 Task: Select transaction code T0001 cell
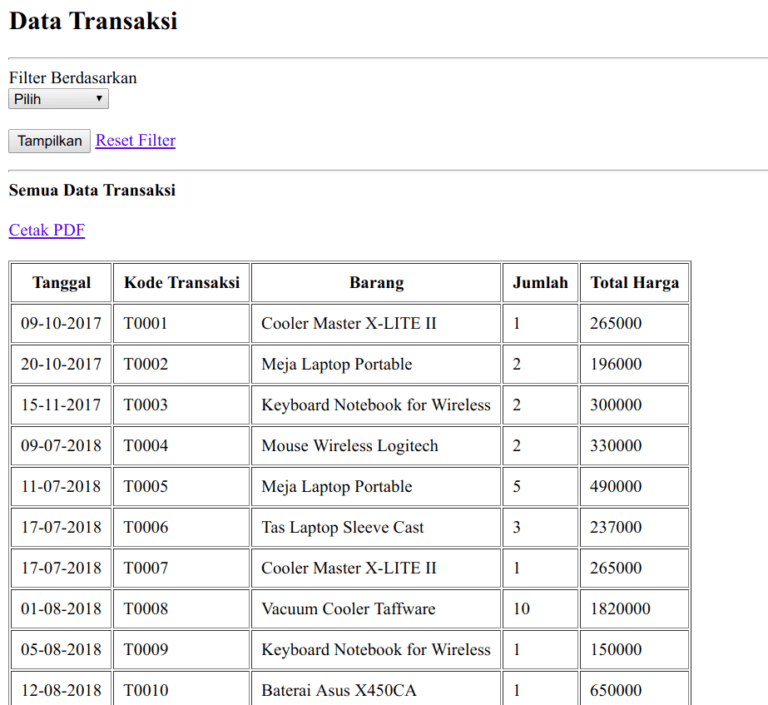(181, 323)
